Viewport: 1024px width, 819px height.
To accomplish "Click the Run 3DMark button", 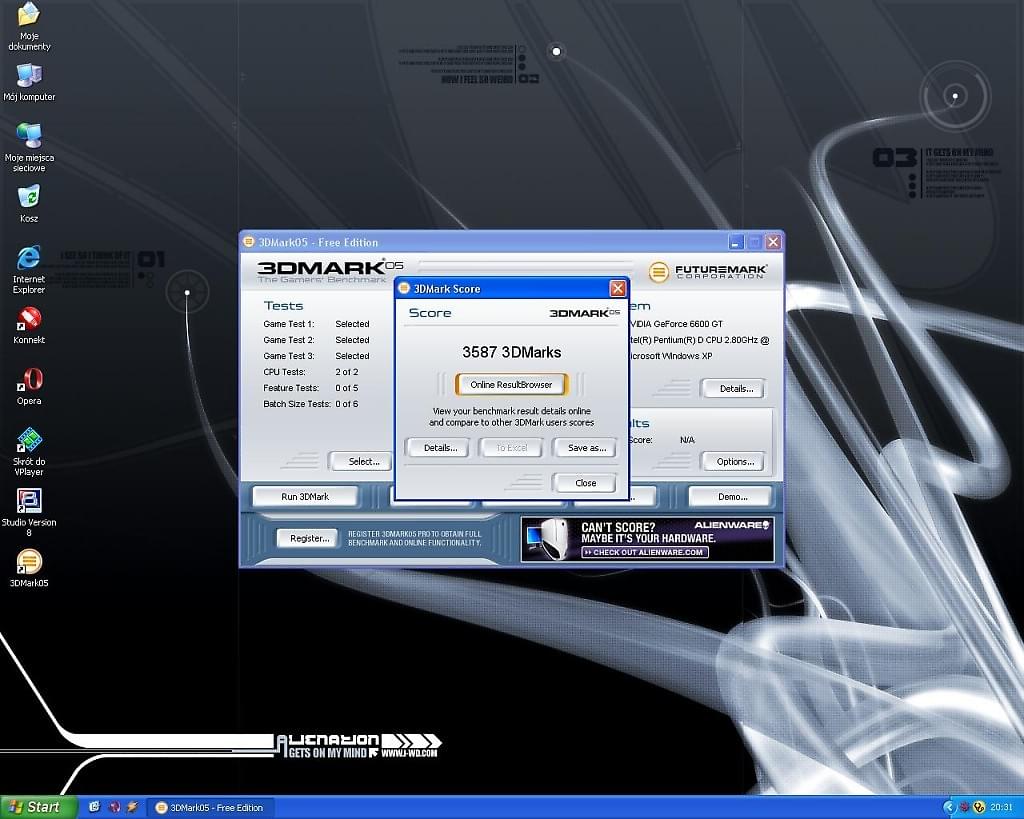I will tap(305, 497).
